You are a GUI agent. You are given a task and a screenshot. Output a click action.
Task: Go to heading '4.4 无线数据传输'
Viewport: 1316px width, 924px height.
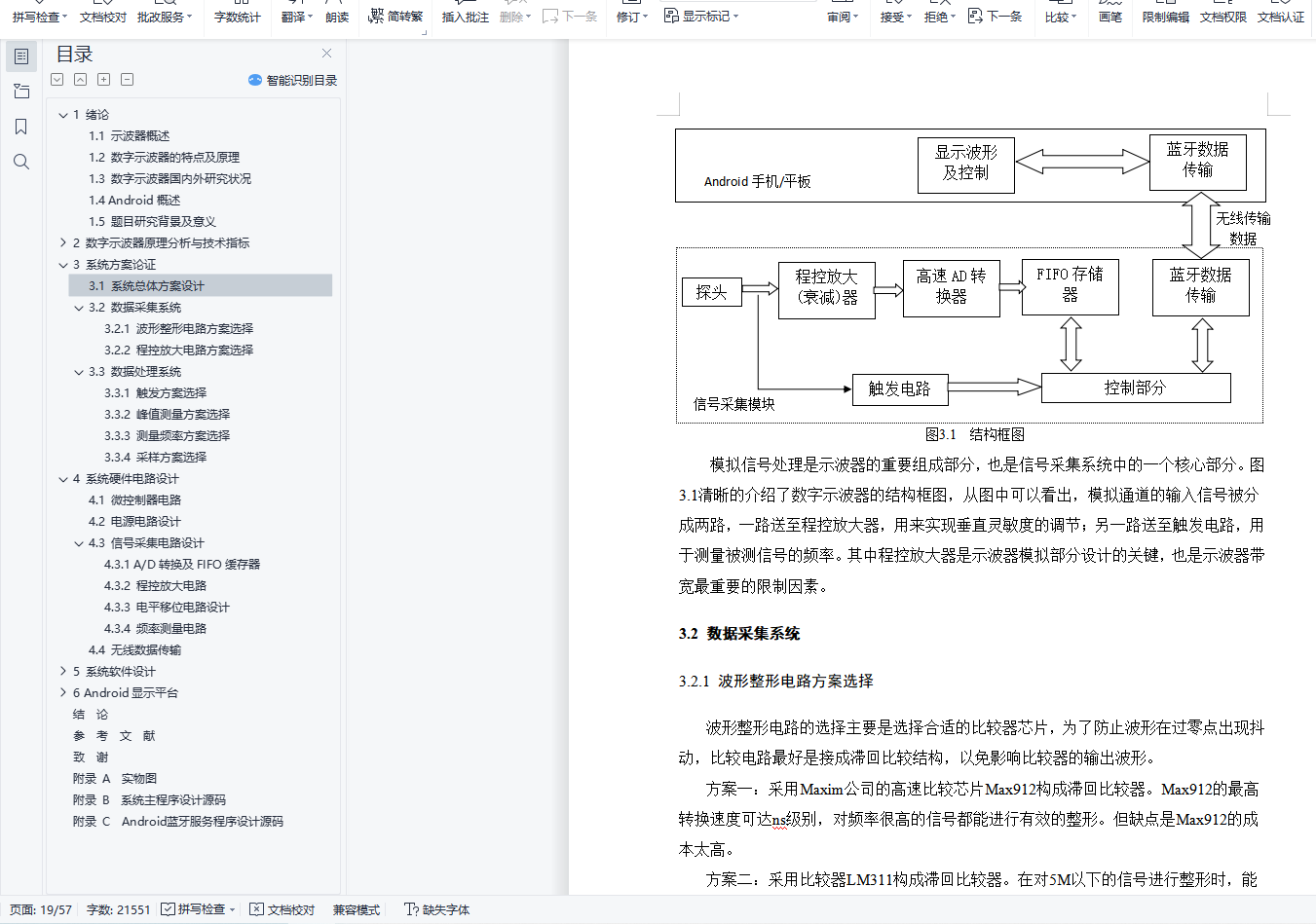click(135, 650)
